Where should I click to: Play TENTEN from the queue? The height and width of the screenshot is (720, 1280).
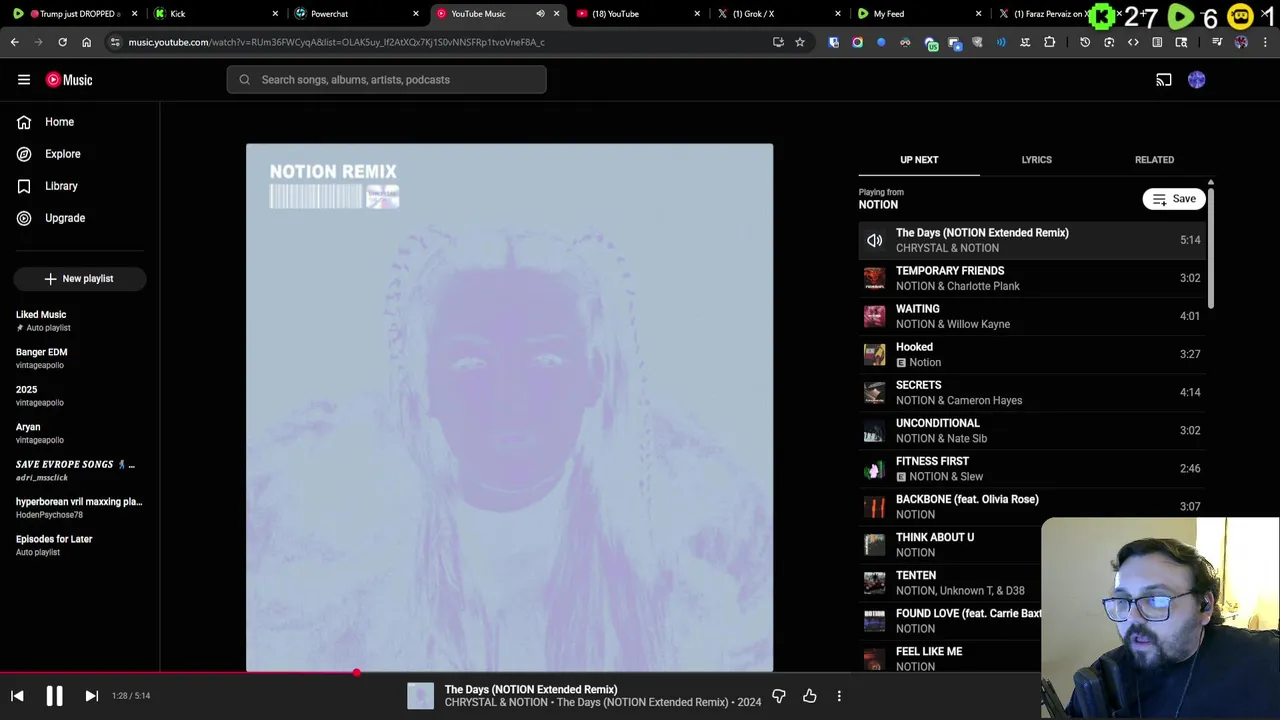(950, 582)
